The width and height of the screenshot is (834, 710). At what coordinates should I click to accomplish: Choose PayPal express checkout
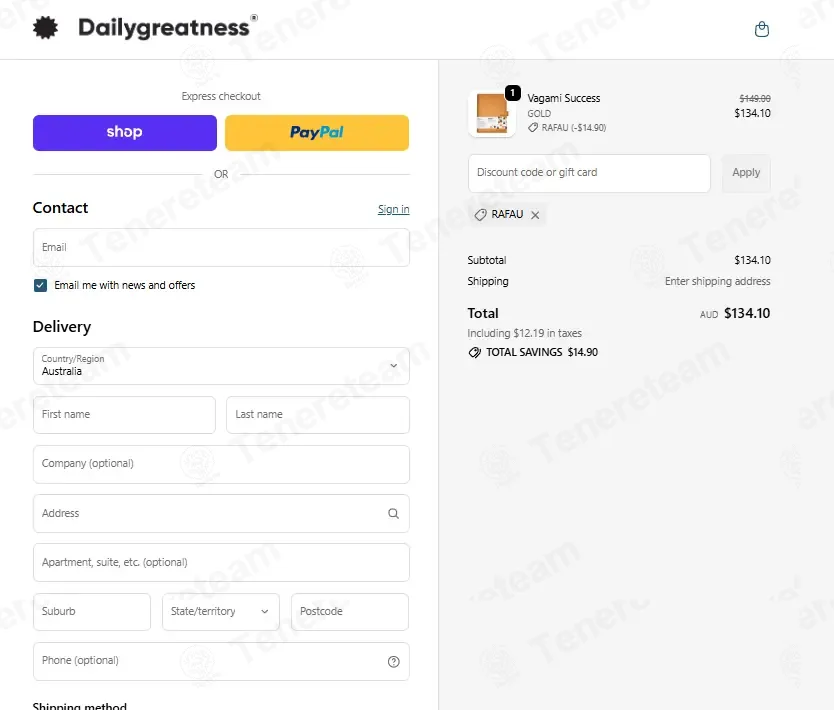click(317, 132)
